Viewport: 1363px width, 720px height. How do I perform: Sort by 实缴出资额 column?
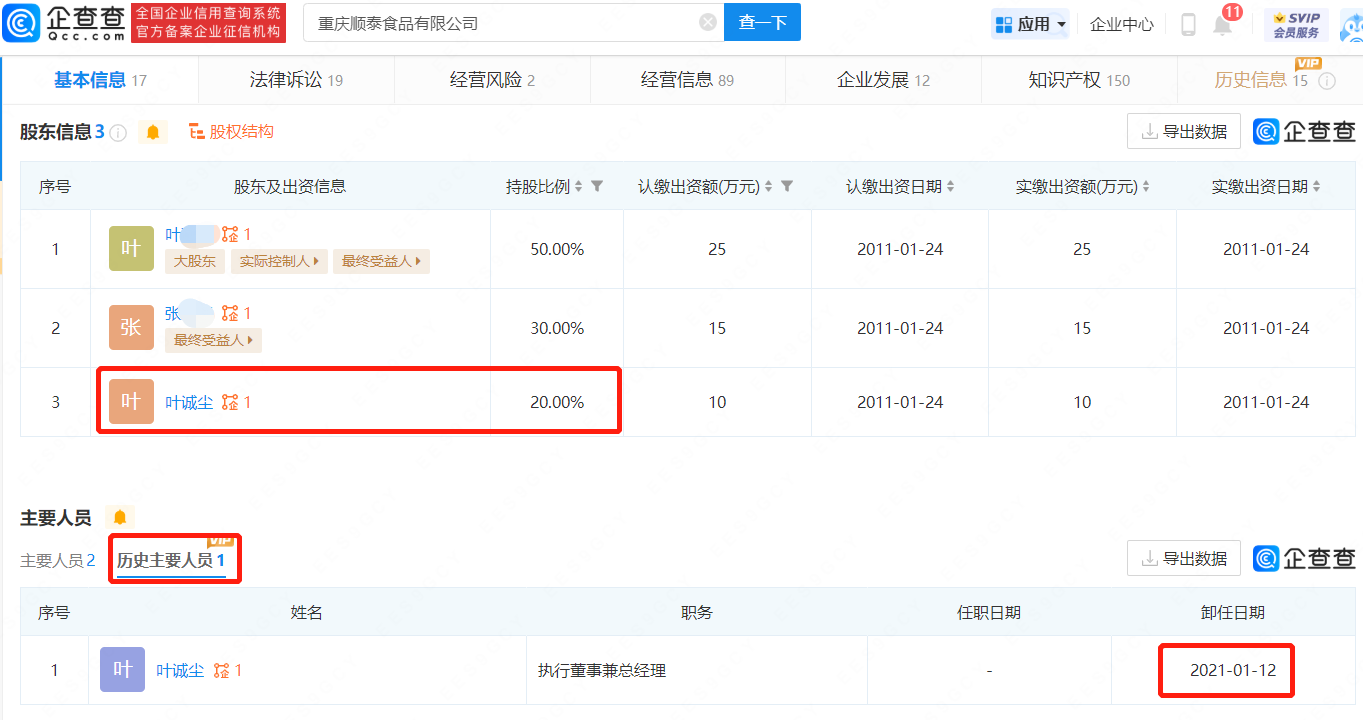(1146, 186)
